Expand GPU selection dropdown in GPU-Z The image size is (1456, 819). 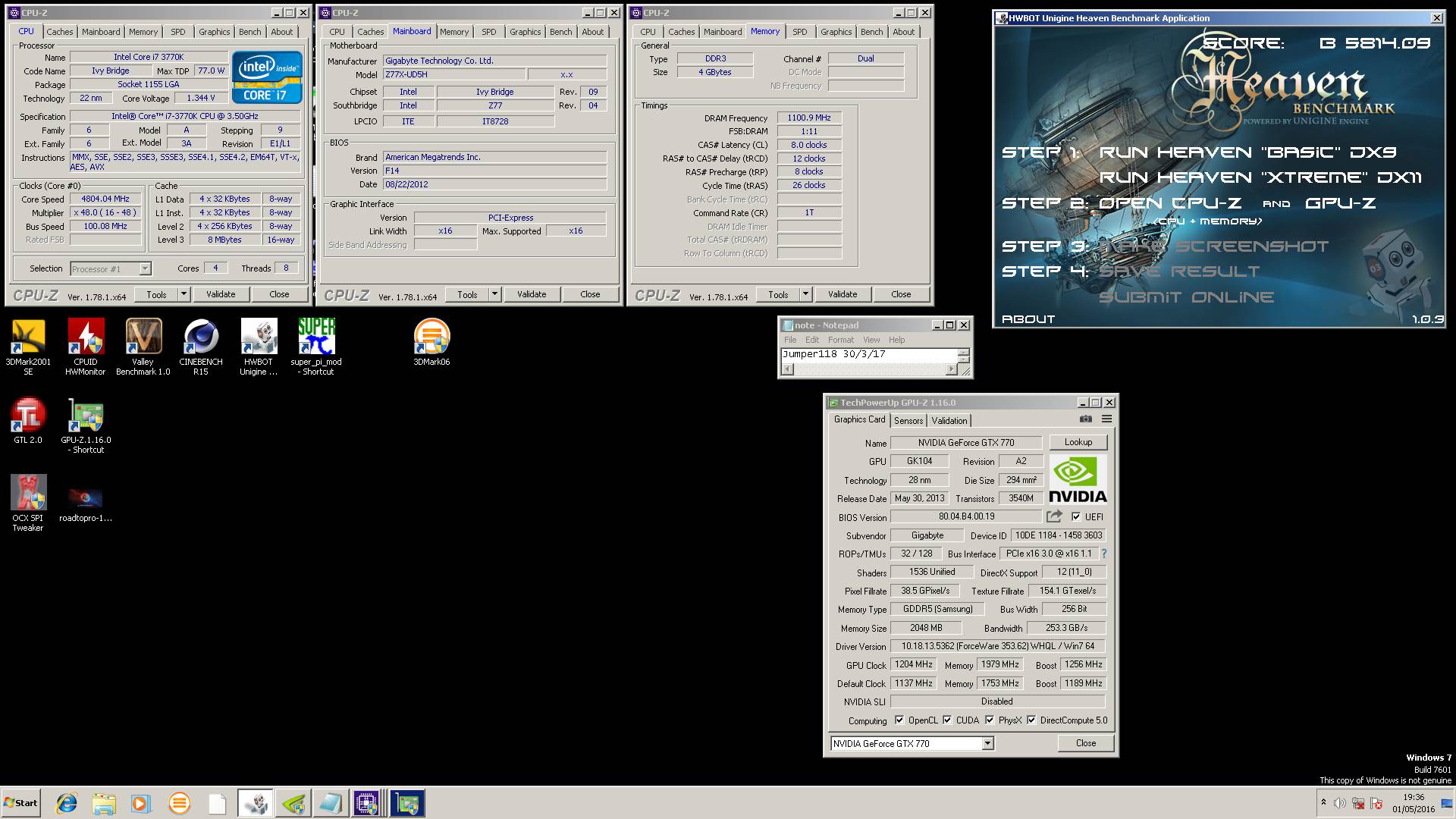(987, 743)
